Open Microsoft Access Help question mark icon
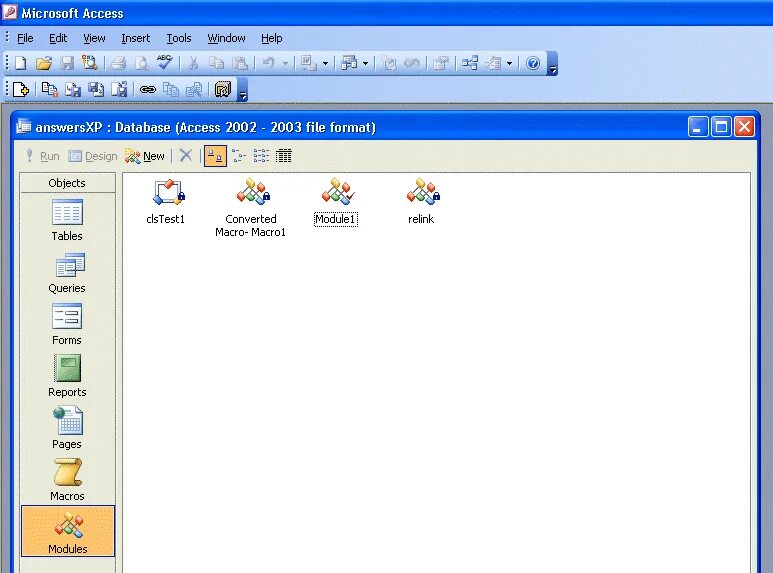This screenshot has width=773, height=573. 533,63
